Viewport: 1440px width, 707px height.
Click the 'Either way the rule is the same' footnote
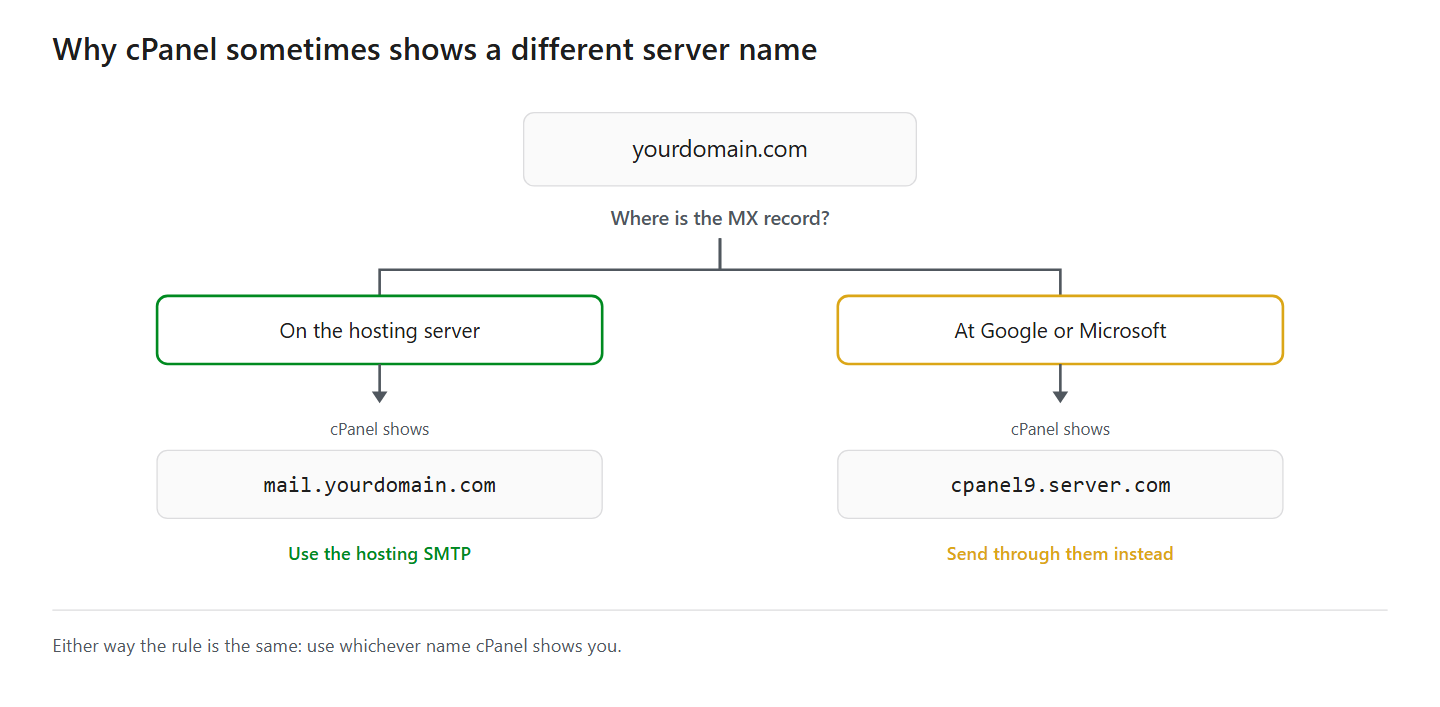tap(337, 646)
